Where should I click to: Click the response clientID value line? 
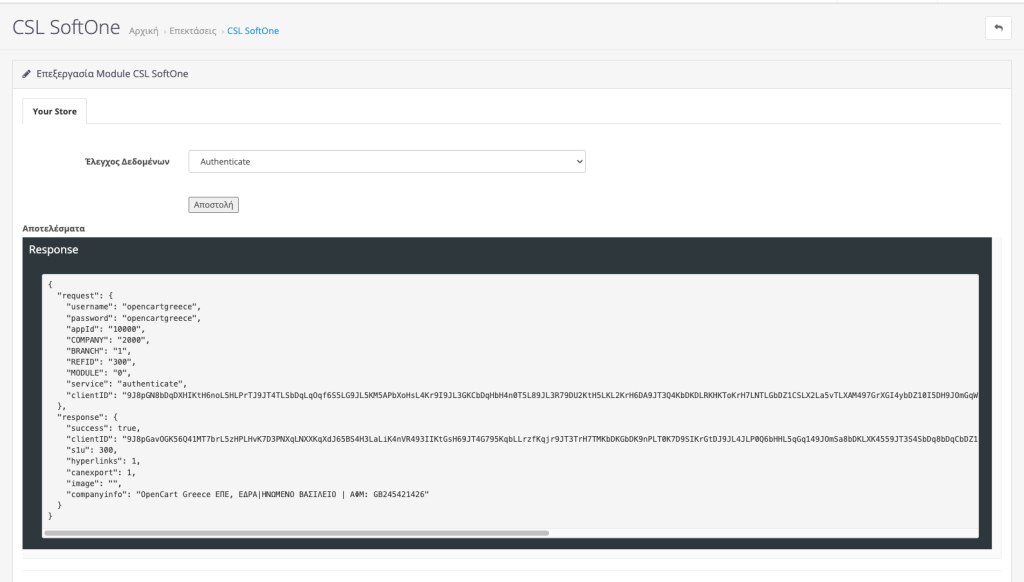[521, 440]
